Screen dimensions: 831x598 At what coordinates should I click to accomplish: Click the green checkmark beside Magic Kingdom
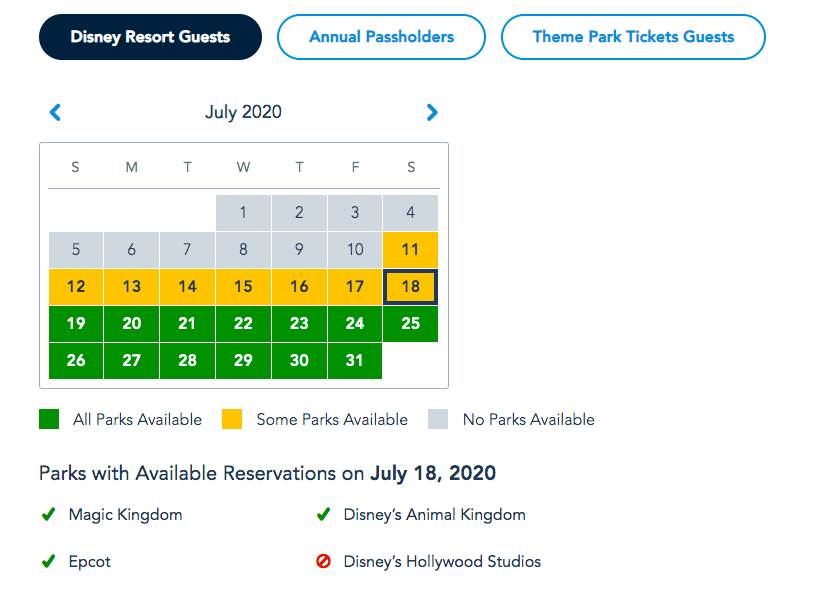coord(48,515)
